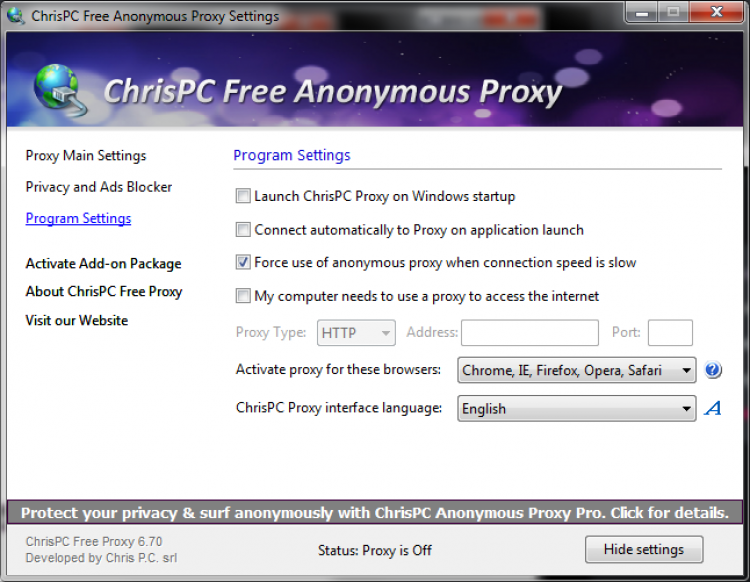Open Activate Add-on Package
The height and width of the screenshot is (582, 750).
click(103, 264)
